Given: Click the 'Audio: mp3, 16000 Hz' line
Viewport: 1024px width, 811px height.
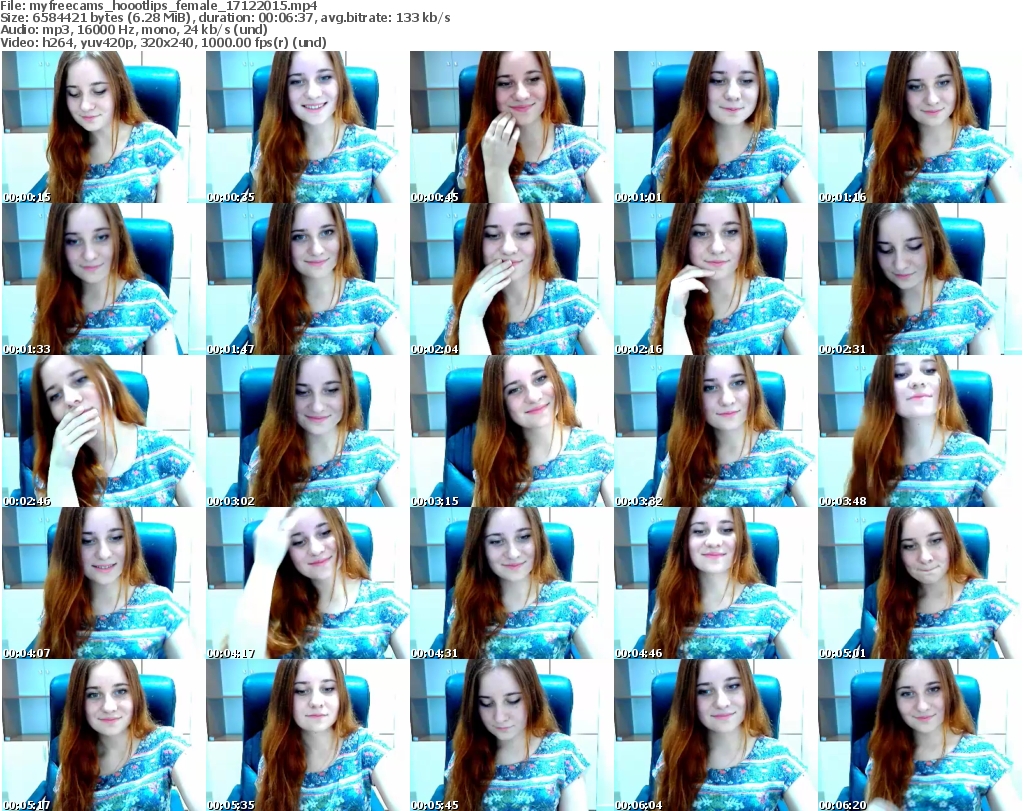Looking at the screenshot, I should [134, 30].
